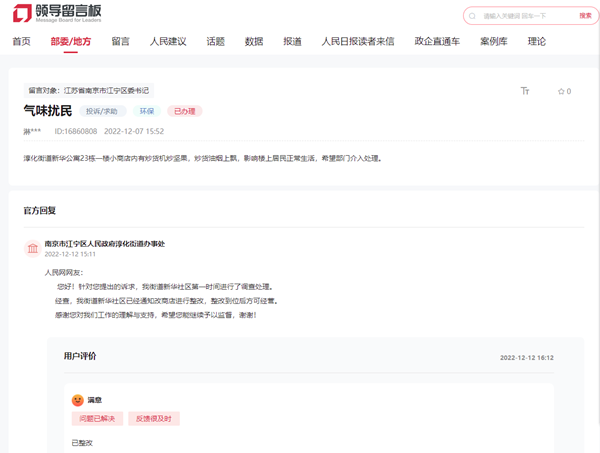Click the reply line starting 您好！
This screenshot has width=600, height=453.
click(165, 287)
